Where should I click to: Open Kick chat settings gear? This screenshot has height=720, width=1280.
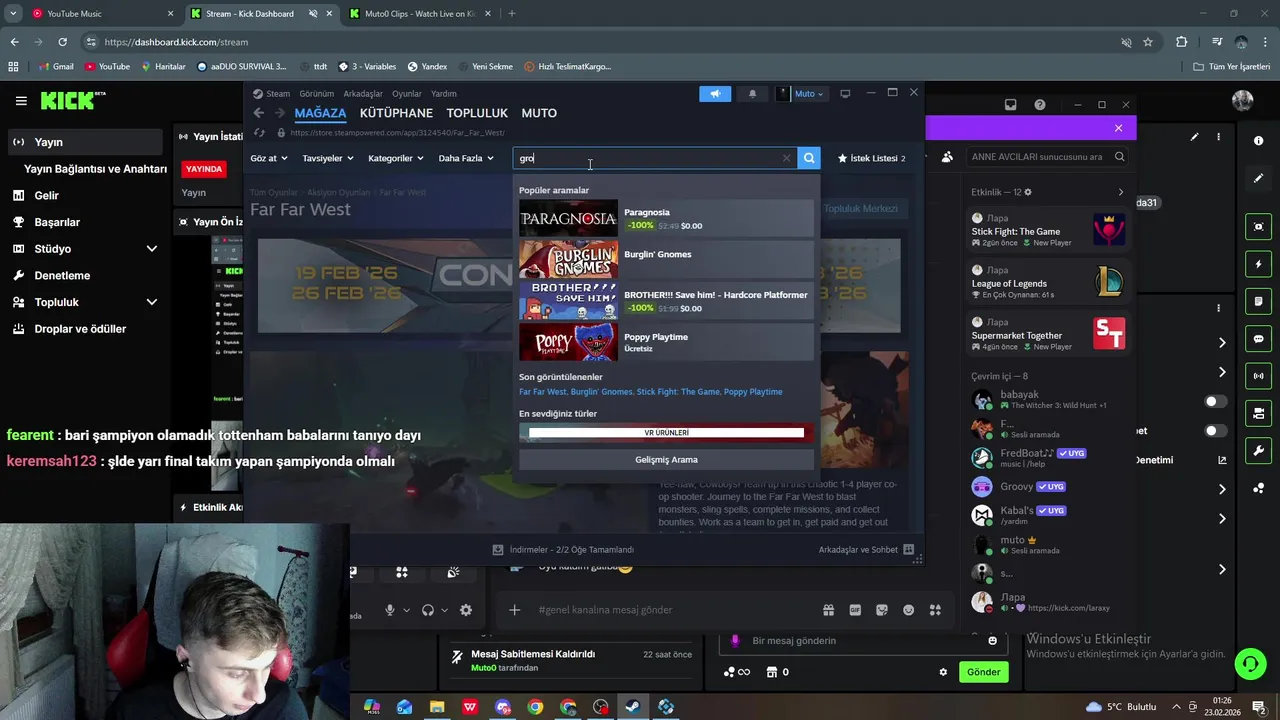(x=943, y=672)
